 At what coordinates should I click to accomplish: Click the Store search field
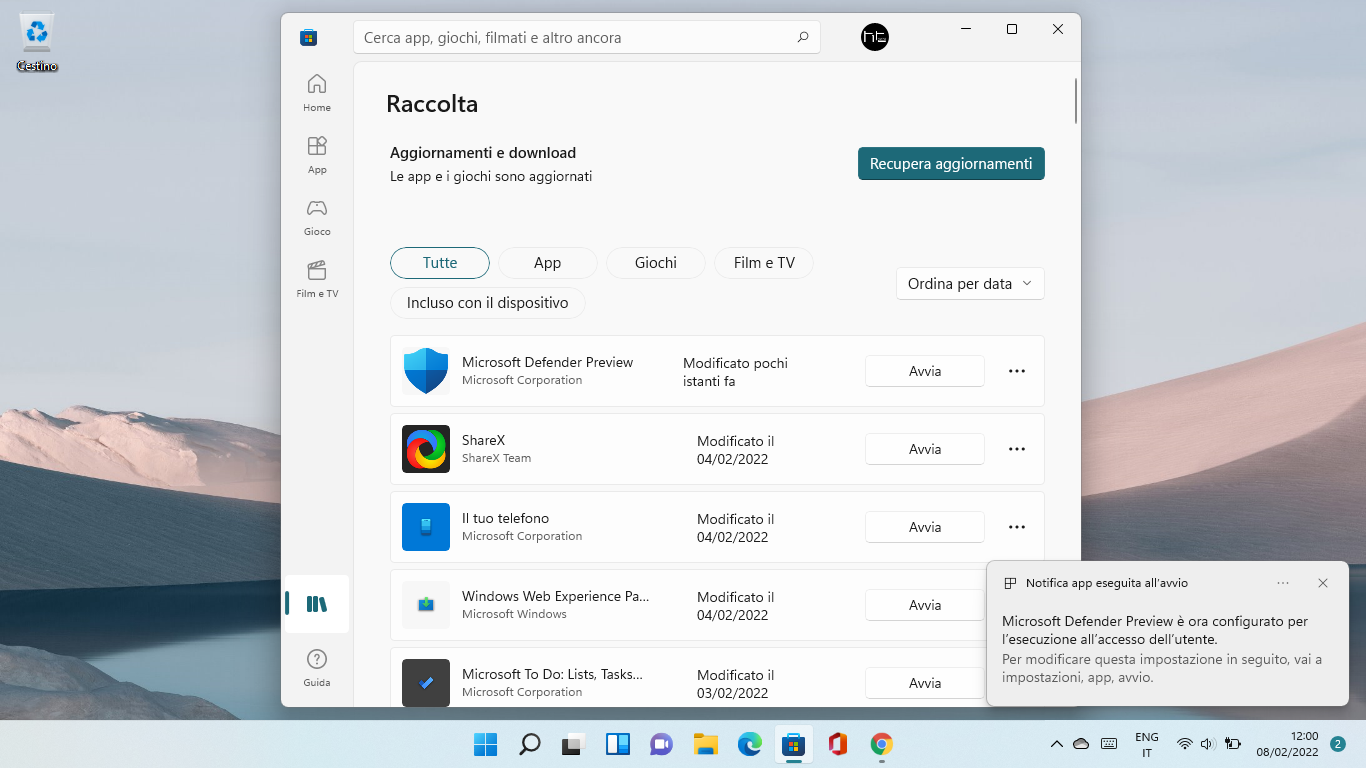[x=587, y=38]
